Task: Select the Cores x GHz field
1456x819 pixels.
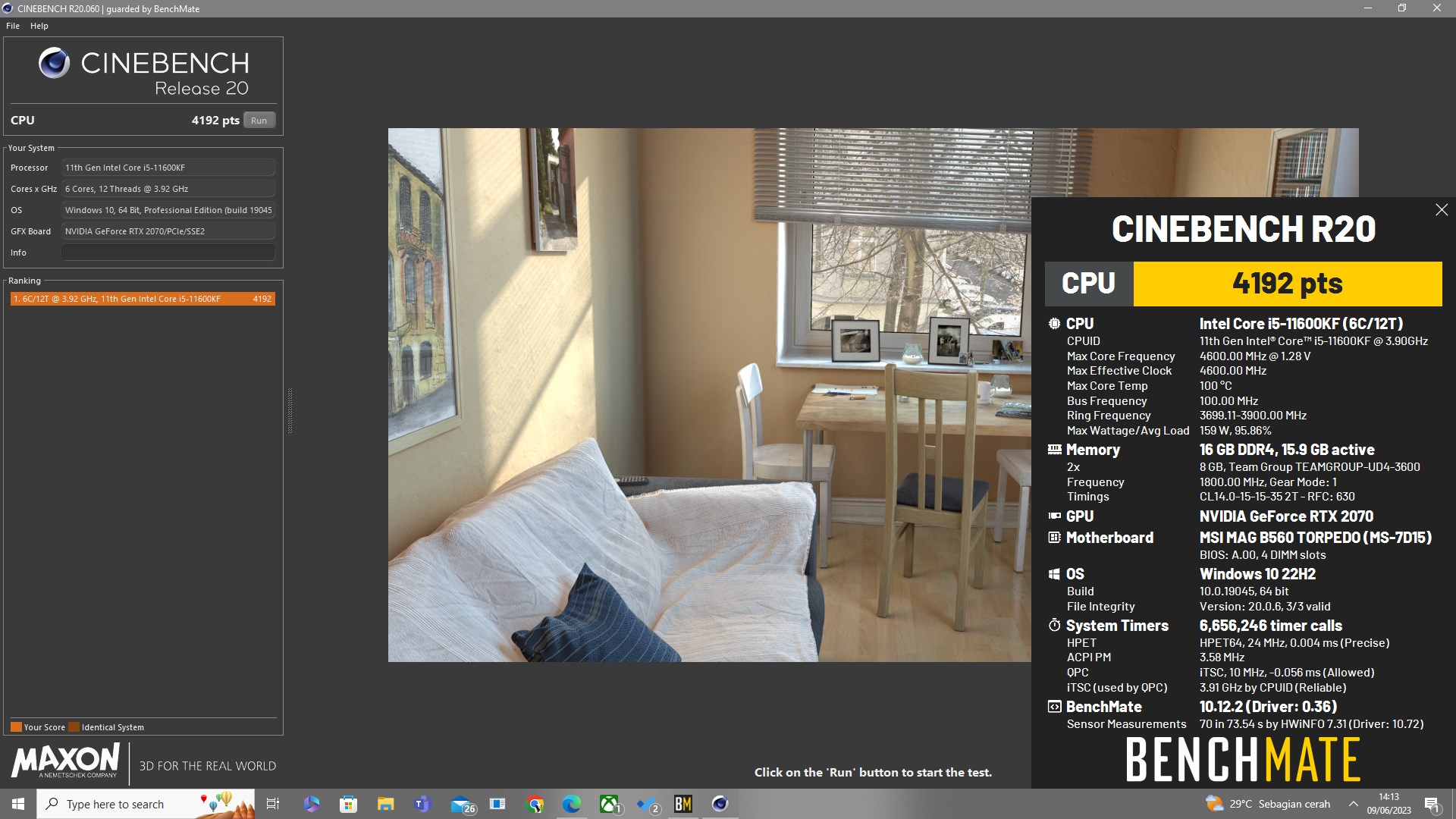Action: [x=168, y=189]
